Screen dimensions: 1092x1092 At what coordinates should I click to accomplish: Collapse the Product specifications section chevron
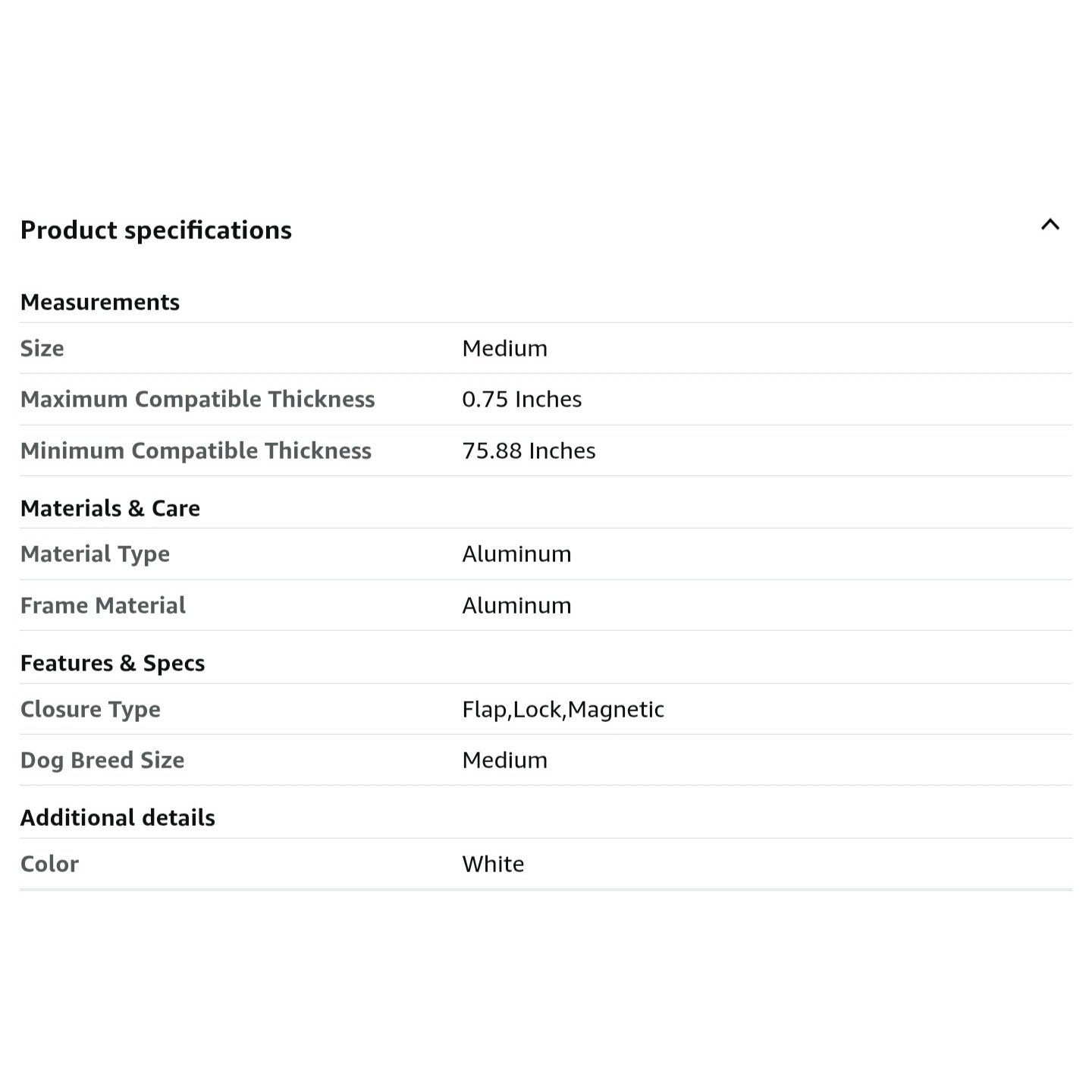coord(1050,224)
